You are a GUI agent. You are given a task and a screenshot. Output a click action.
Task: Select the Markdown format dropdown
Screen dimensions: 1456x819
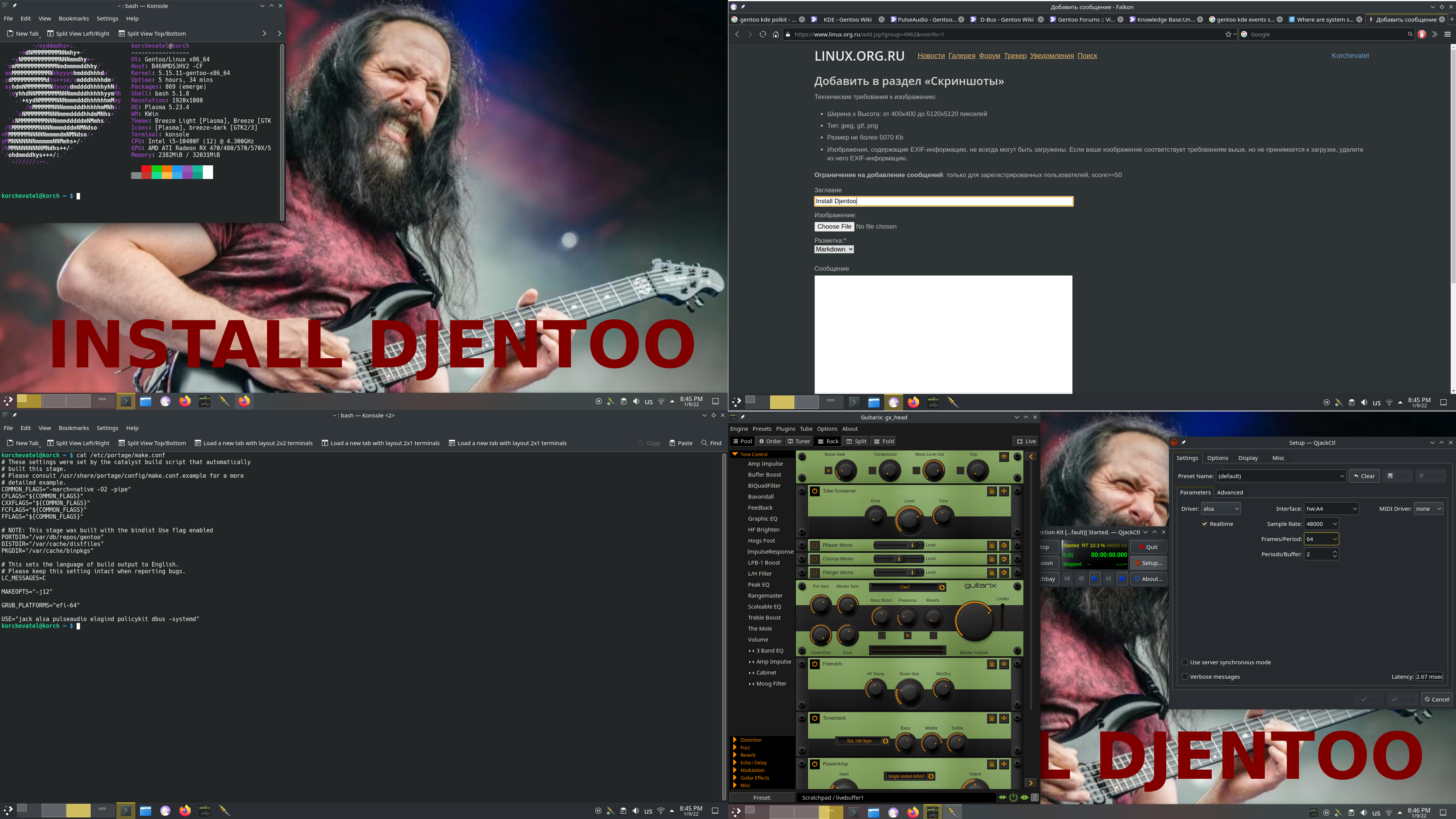[x=834, y=249]
